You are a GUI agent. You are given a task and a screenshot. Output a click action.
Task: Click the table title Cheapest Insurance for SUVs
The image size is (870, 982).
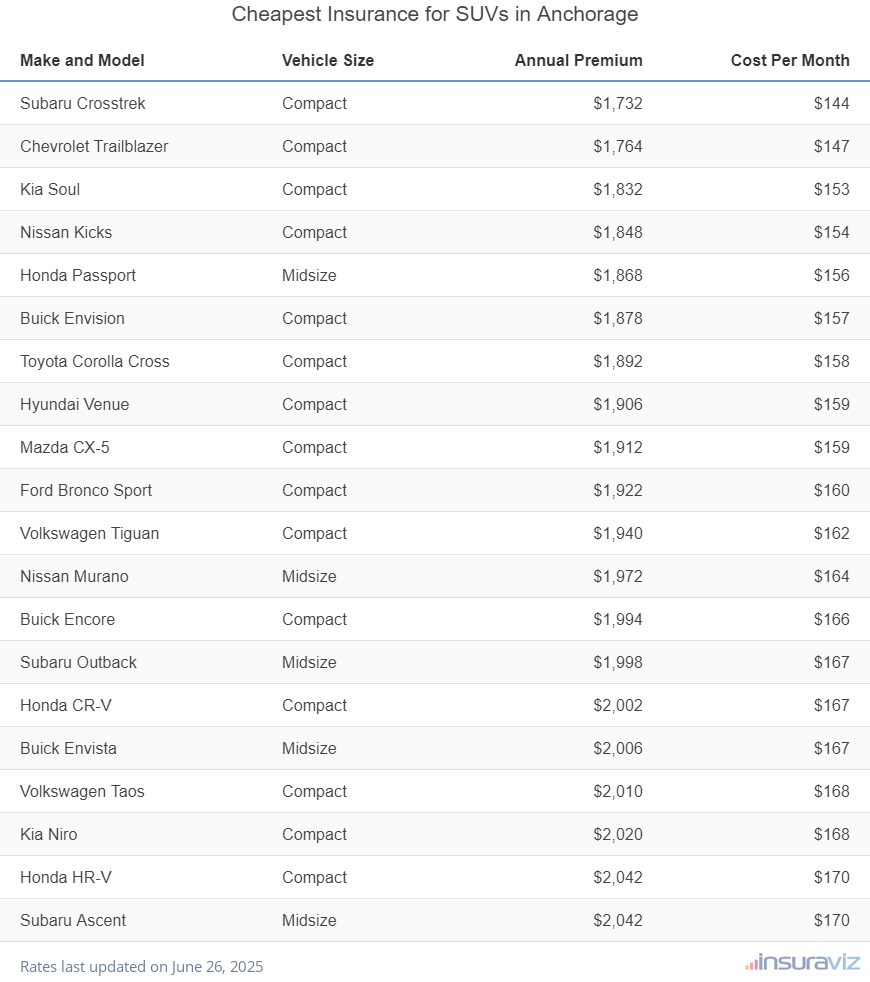point(435,14)
